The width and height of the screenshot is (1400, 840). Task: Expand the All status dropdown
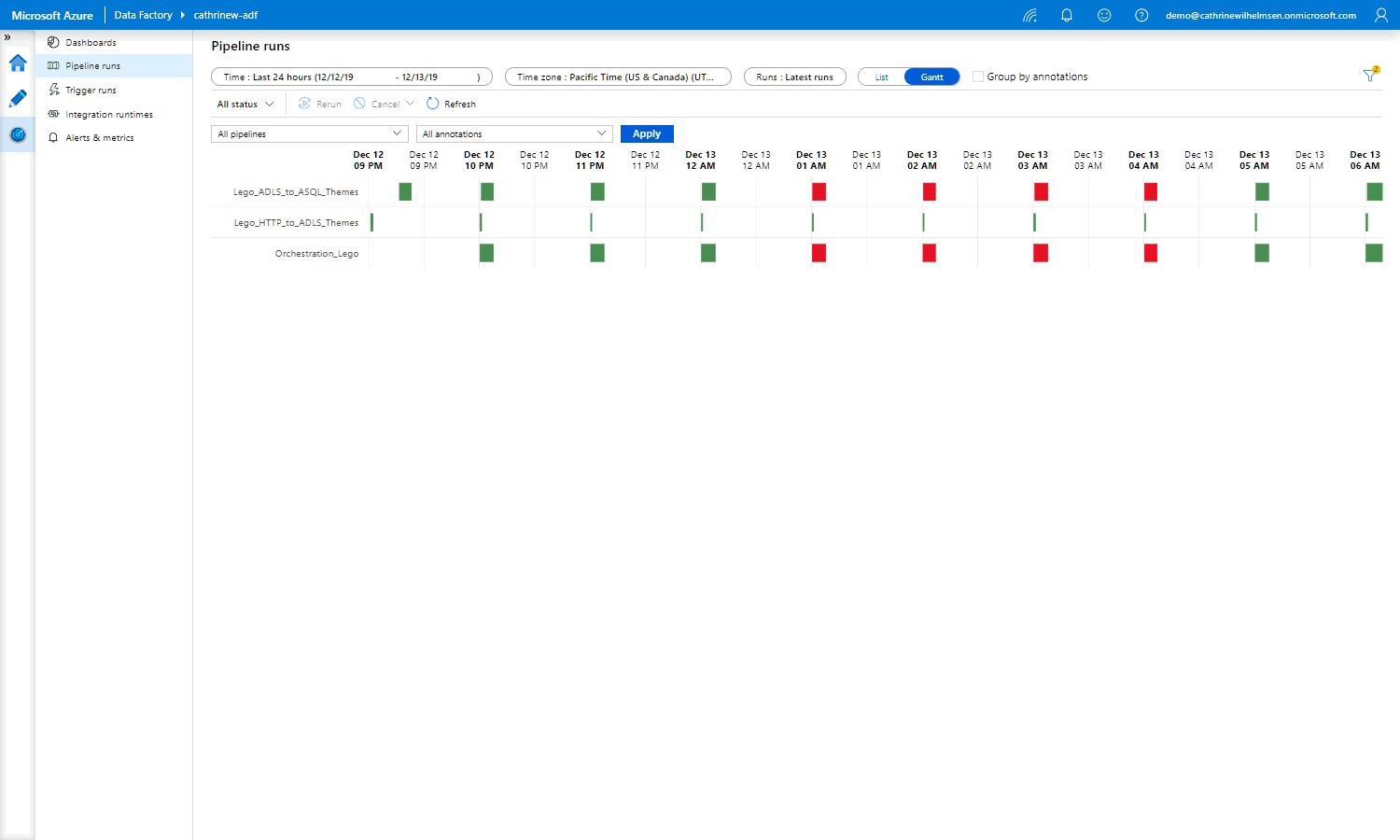245,105
